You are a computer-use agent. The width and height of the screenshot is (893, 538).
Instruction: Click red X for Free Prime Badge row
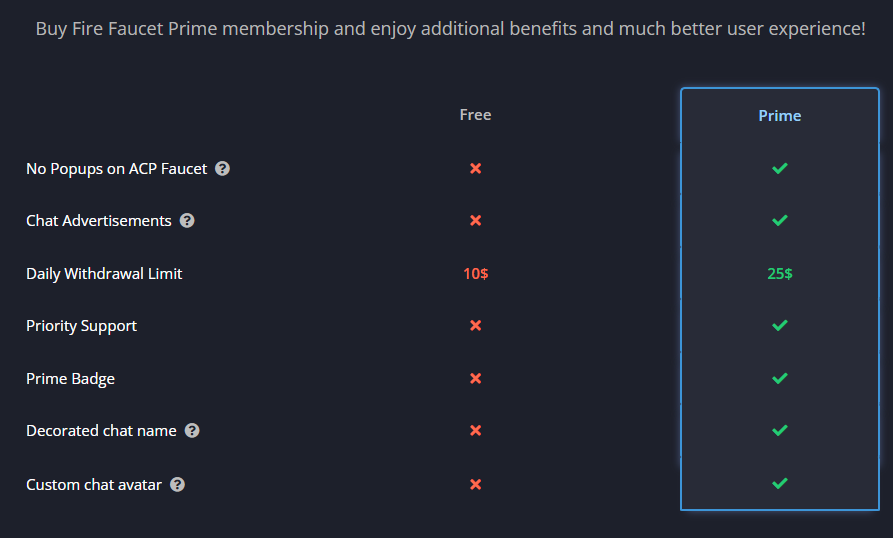[476, 379]
